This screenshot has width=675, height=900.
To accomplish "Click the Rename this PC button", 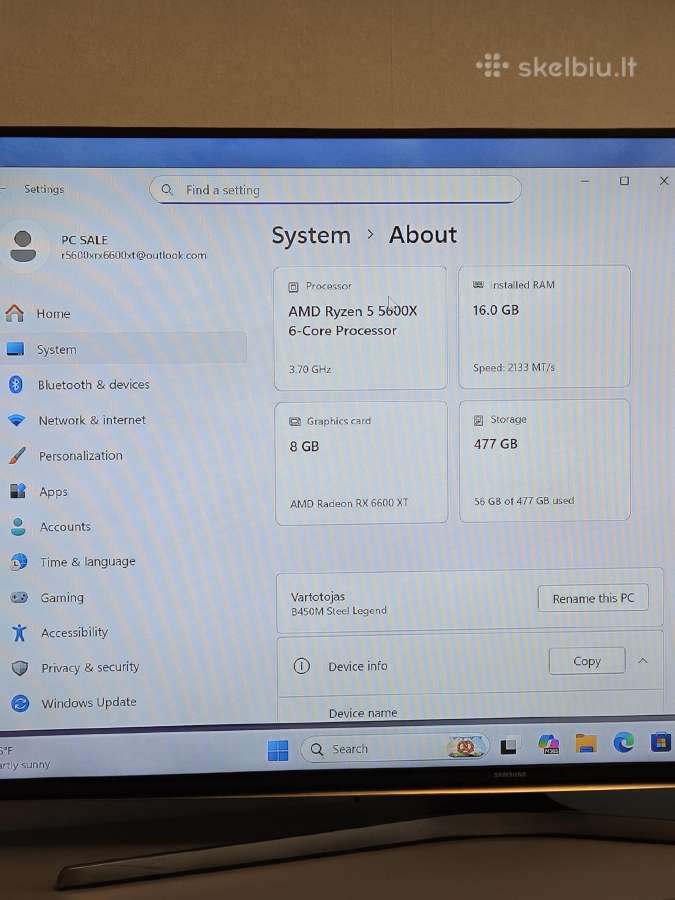I will coord(593,598).
